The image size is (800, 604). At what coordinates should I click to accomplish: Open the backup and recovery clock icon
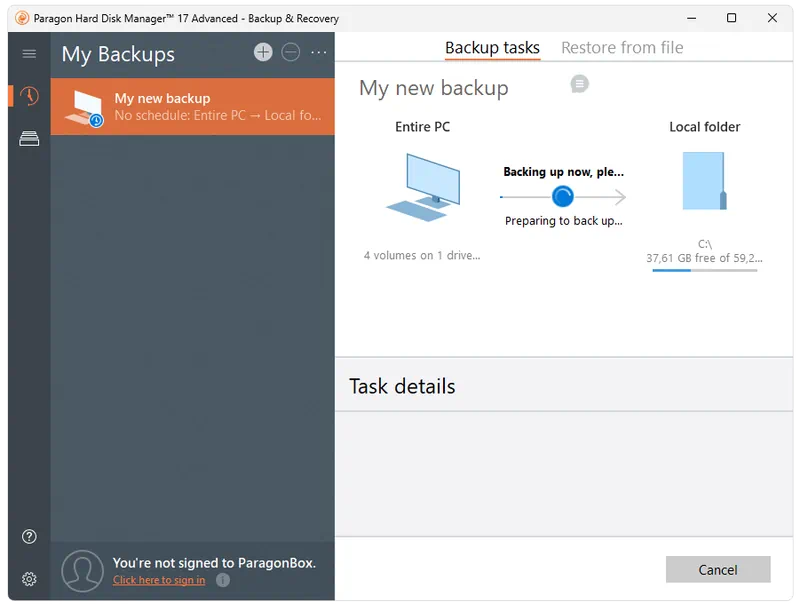pyautogui.click(x=29, y=96)
